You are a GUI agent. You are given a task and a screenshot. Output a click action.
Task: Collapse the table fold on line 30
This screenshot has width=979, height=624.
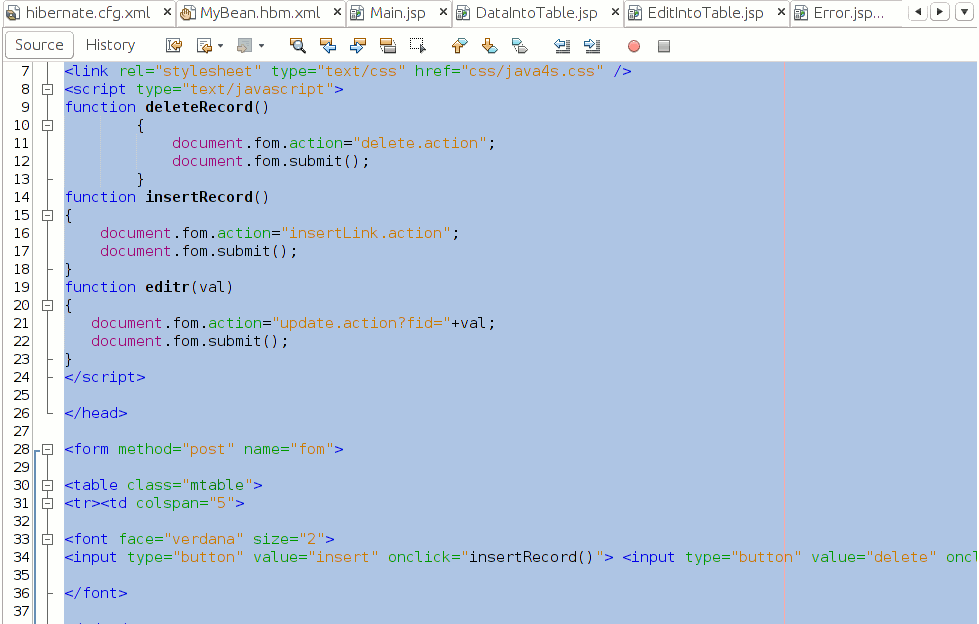click(47, 485)
